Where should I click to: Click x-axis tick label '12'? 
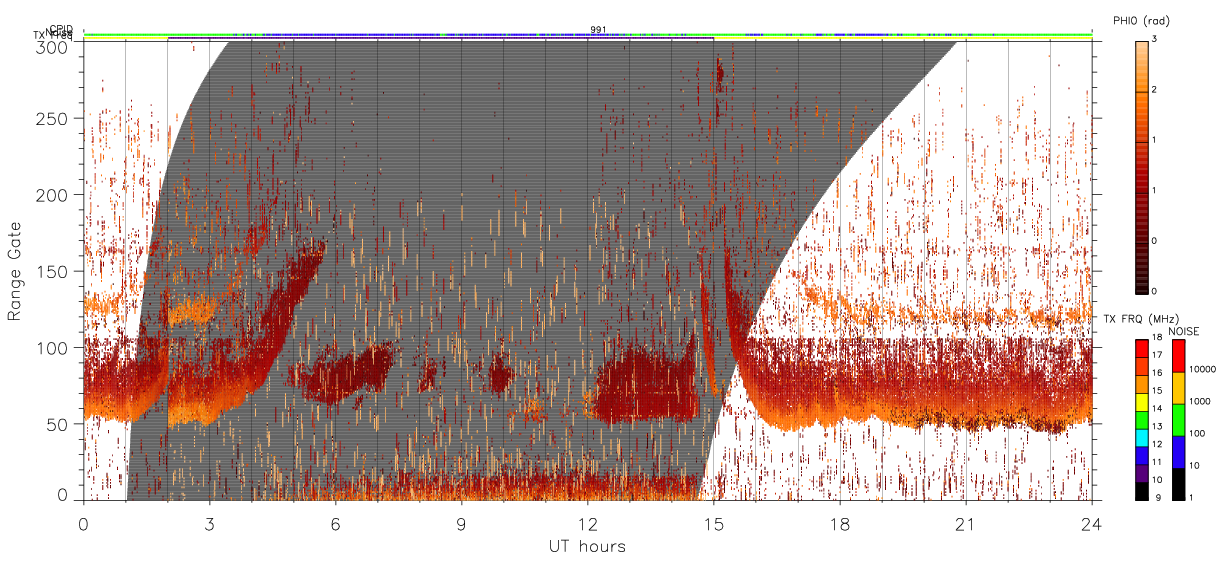[587, 524]
